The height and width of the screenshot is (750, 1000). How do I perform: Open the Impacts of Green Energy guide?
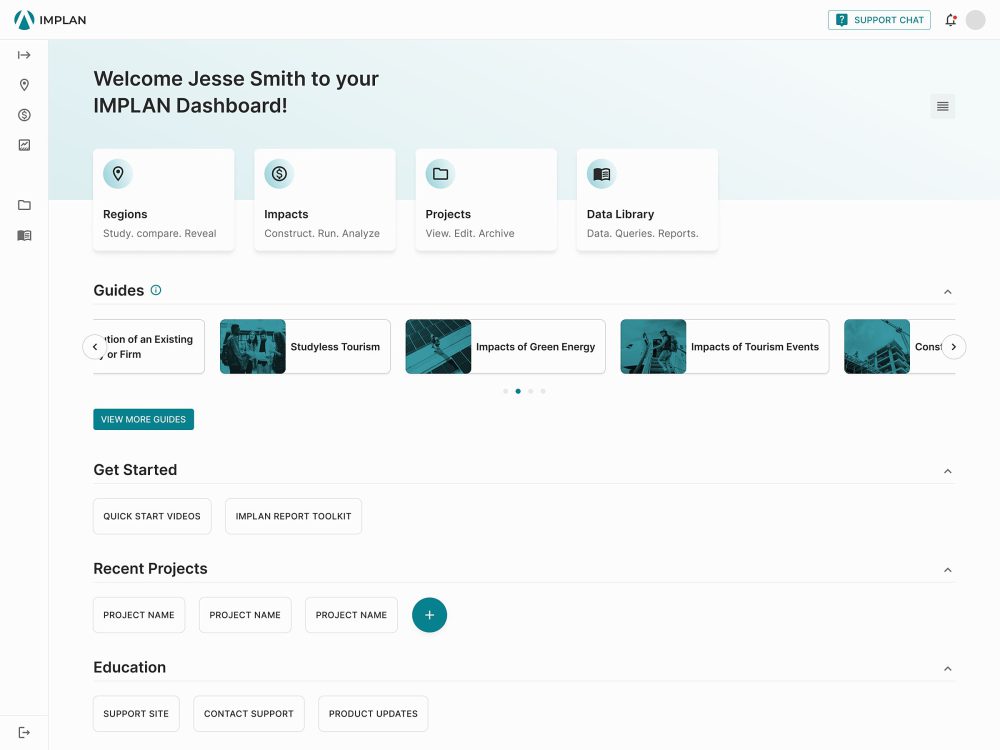[x=505, y=346]
